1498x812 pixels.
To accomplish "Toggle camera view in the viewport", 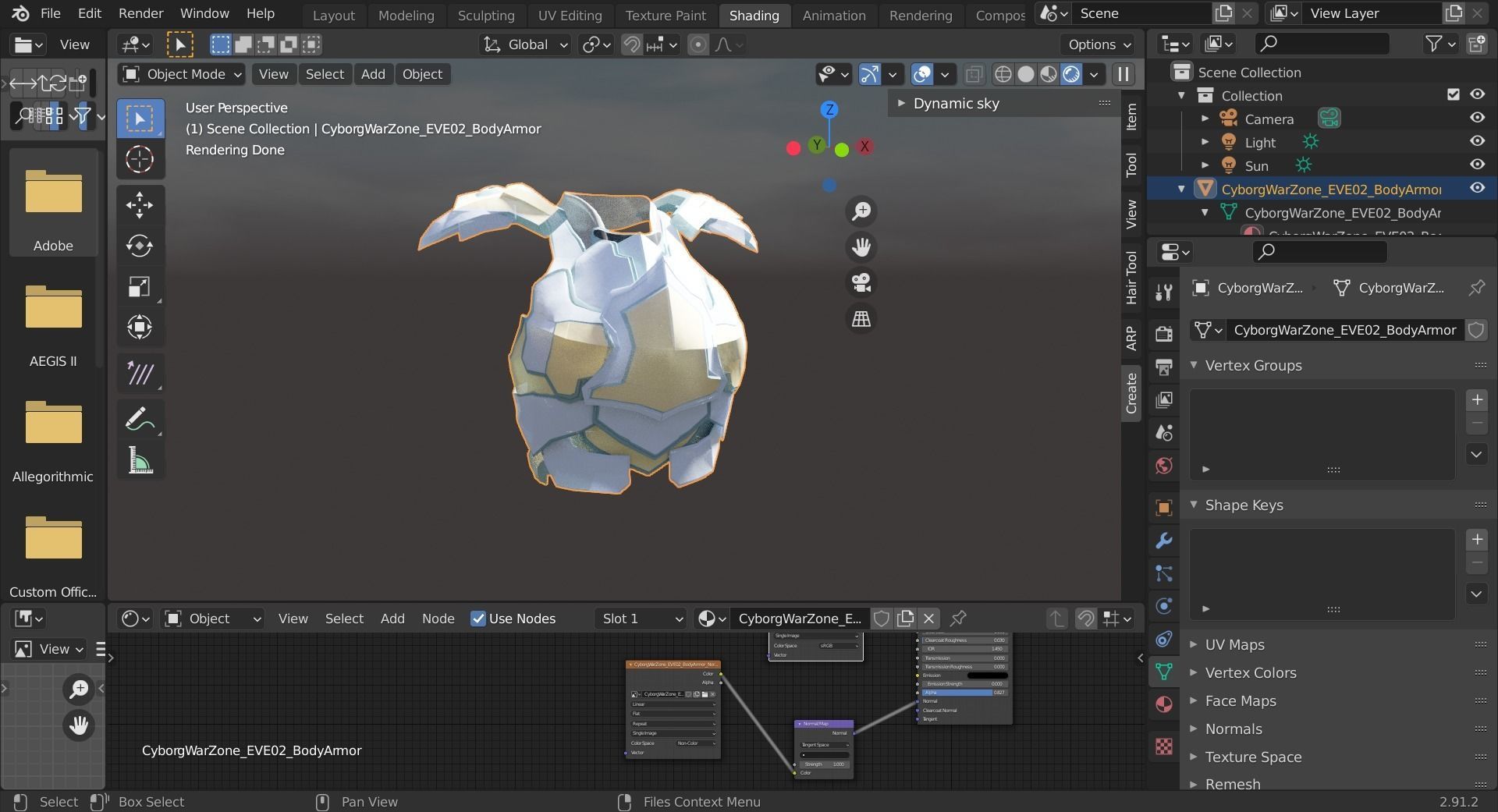I will (x=861, y=282).
